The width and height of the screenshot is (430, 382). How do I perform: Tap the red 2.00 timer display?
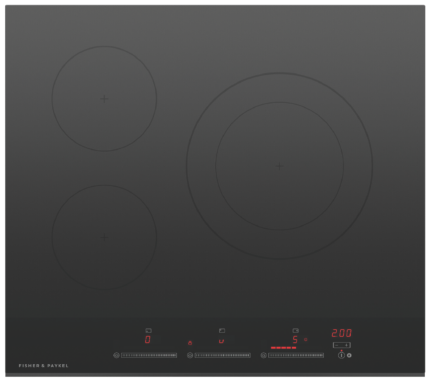(x=341, y=333)
